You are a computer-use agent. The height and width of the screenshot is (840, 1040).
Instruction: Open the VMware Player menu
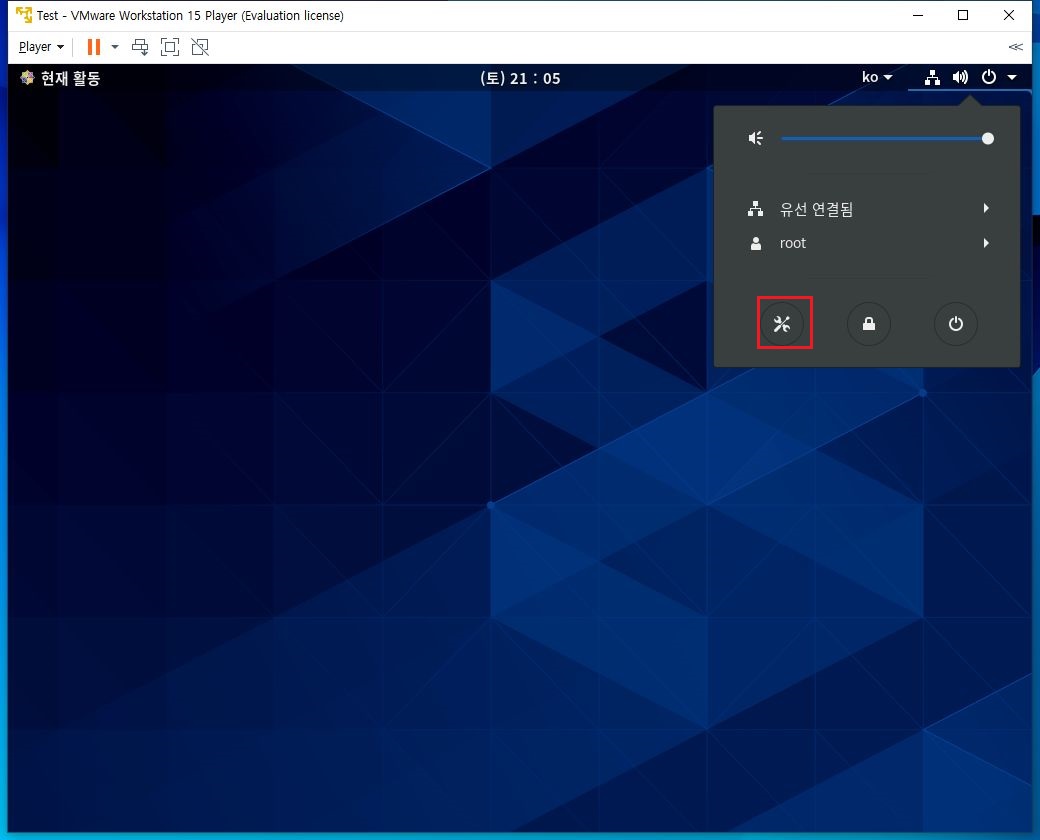click(x=41, y=47)
